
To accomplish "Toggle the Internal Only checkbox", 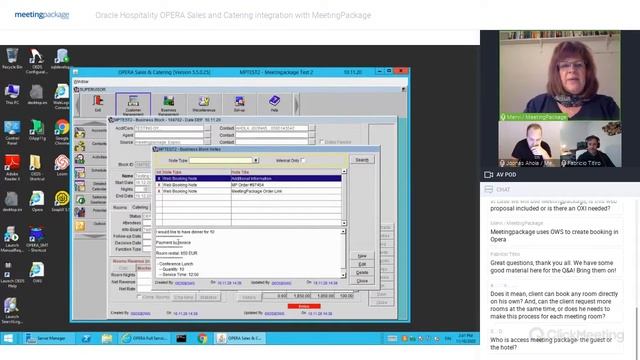I will (x=303, y=160).
